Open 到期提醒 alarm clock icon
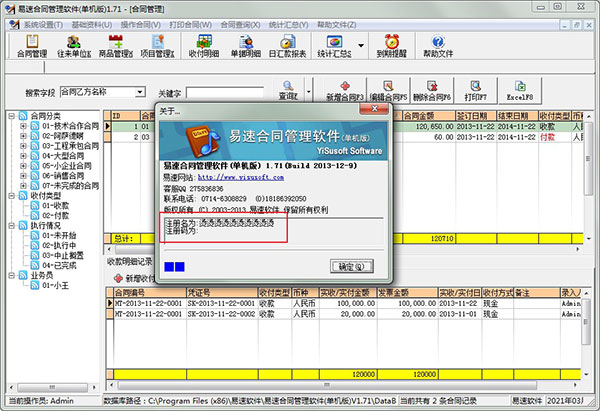The width and height of the screenshot is (600, 411). [391, 46]
